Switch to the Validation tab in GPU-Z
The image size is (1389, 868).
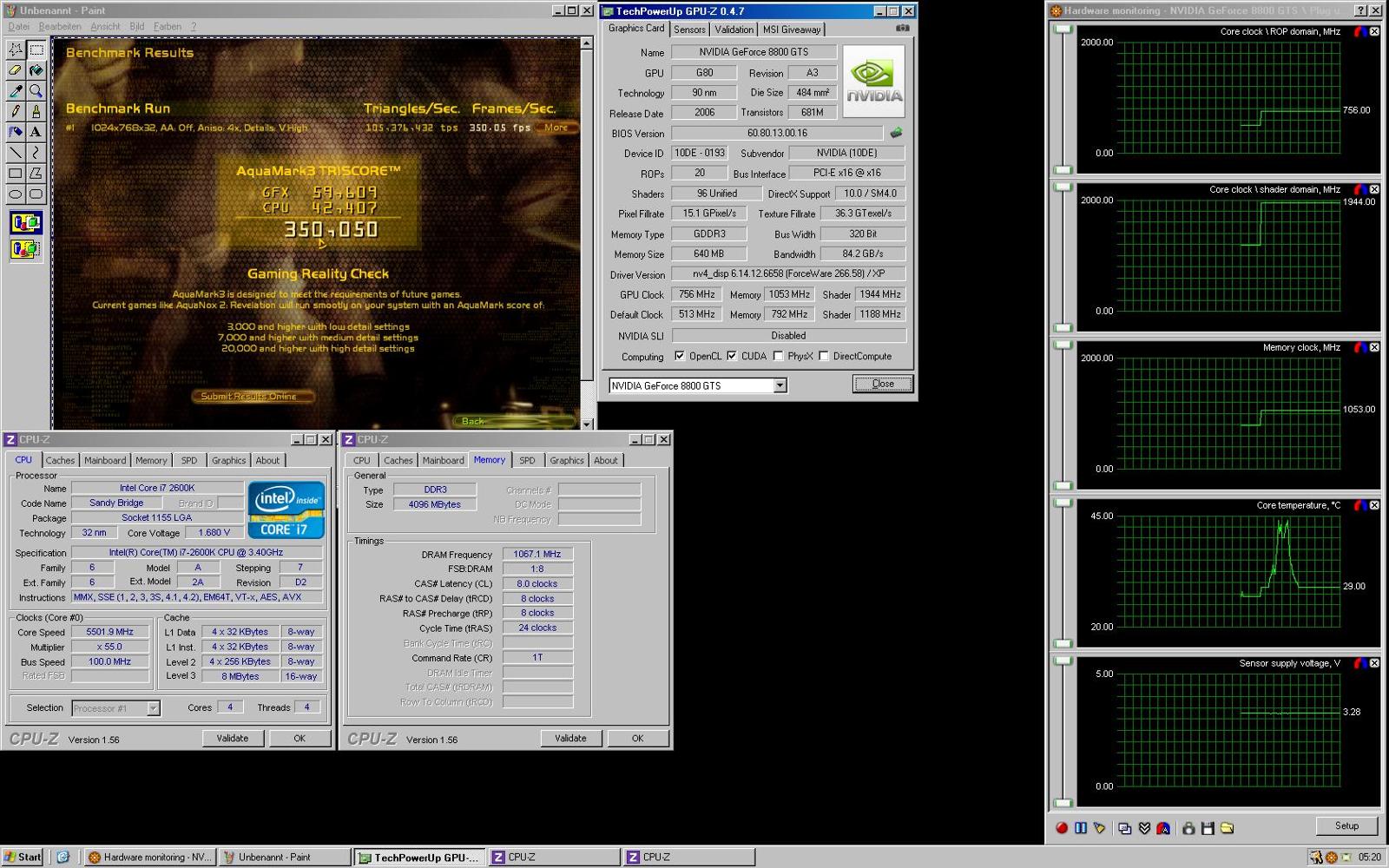(734, 30)
